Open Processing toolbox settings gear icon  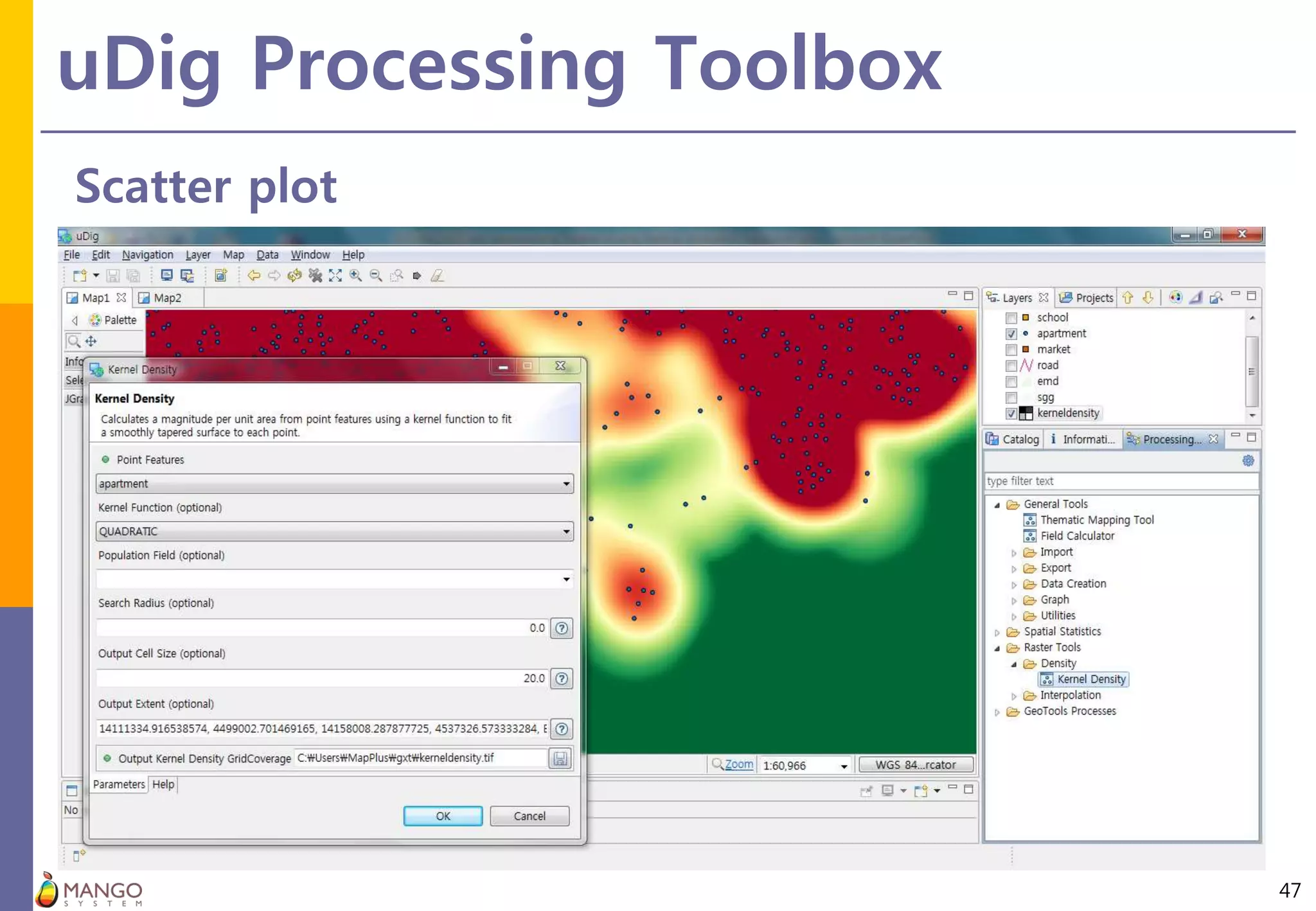click(x=1248, y=460)
